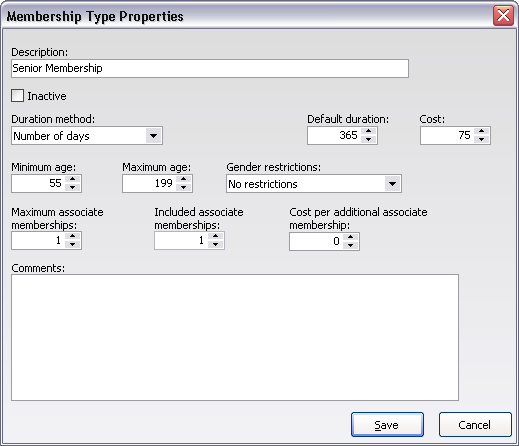Increment Maximum associate memberships
Screen dimensions: 519x446
[72, 236]
